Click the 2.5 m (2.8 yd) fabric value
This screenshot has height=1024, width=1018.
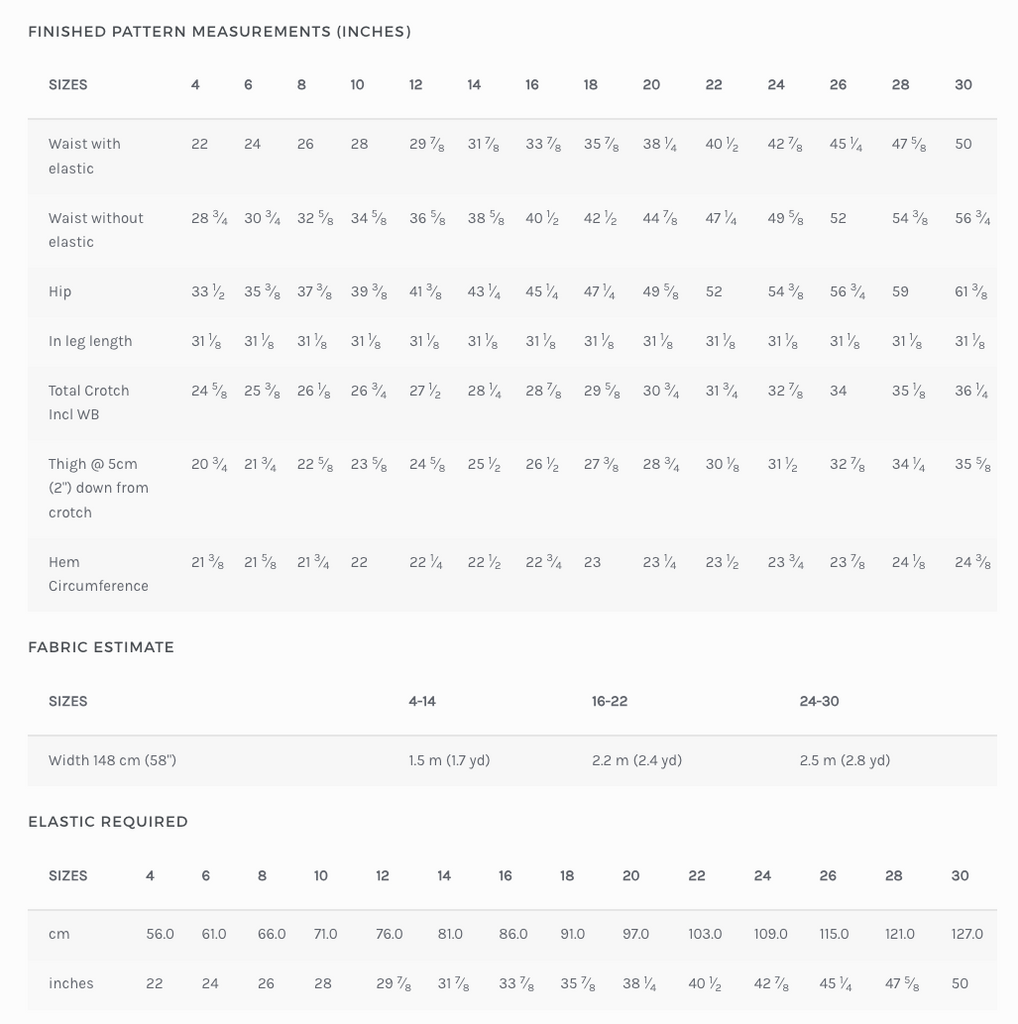[845, 761]
